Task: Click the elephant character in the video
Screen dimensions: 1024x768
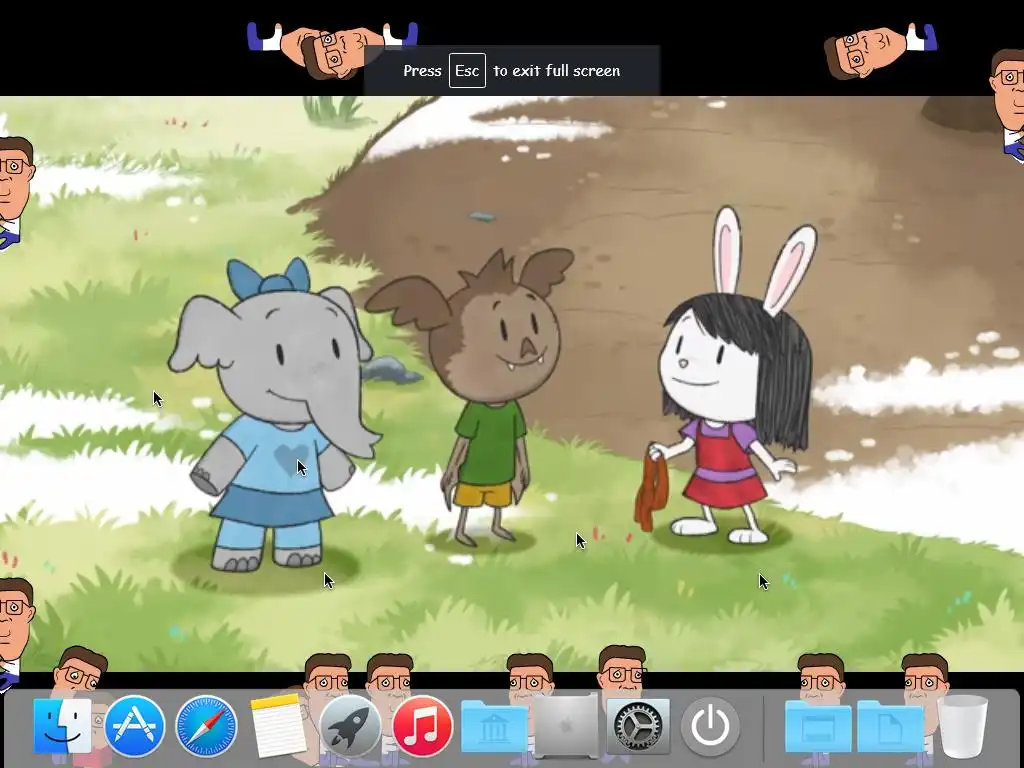Action: pos(274,415)
